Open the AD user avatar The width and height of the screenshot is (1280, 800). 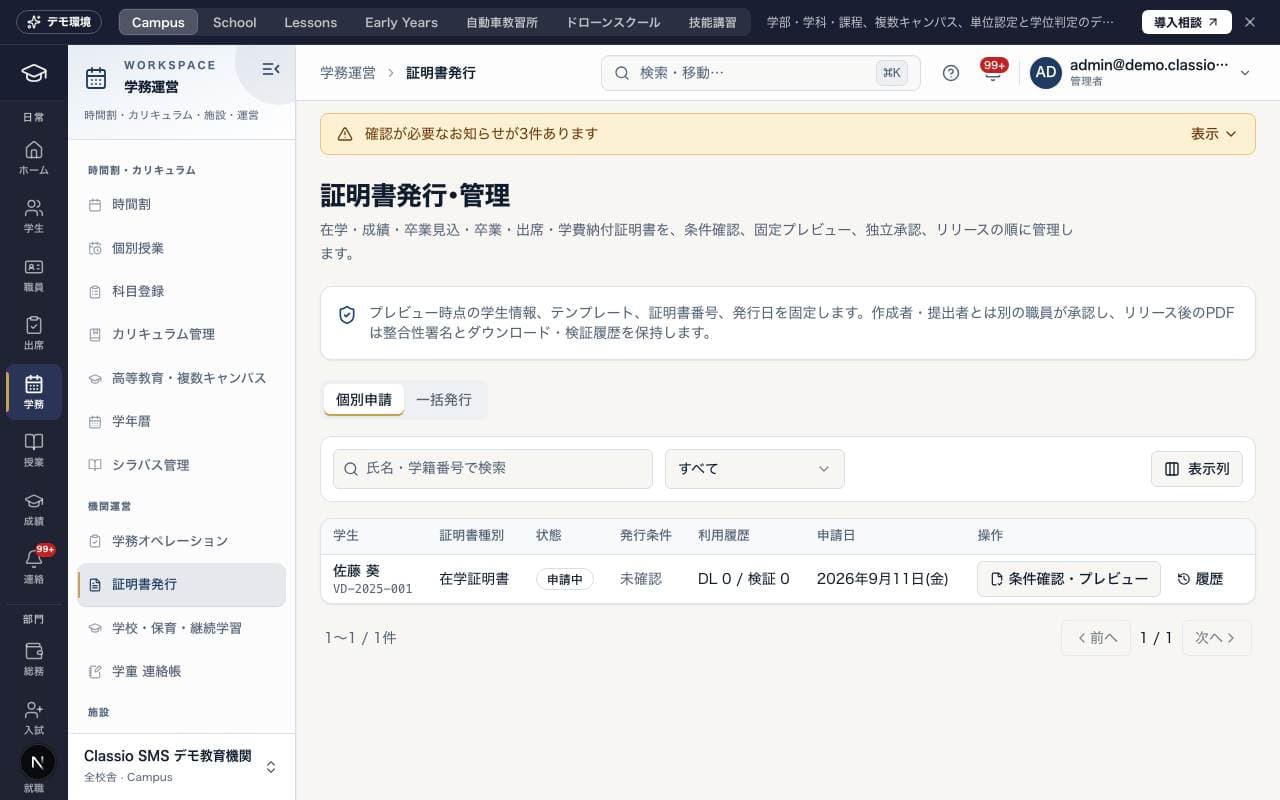coord(1046,73)
